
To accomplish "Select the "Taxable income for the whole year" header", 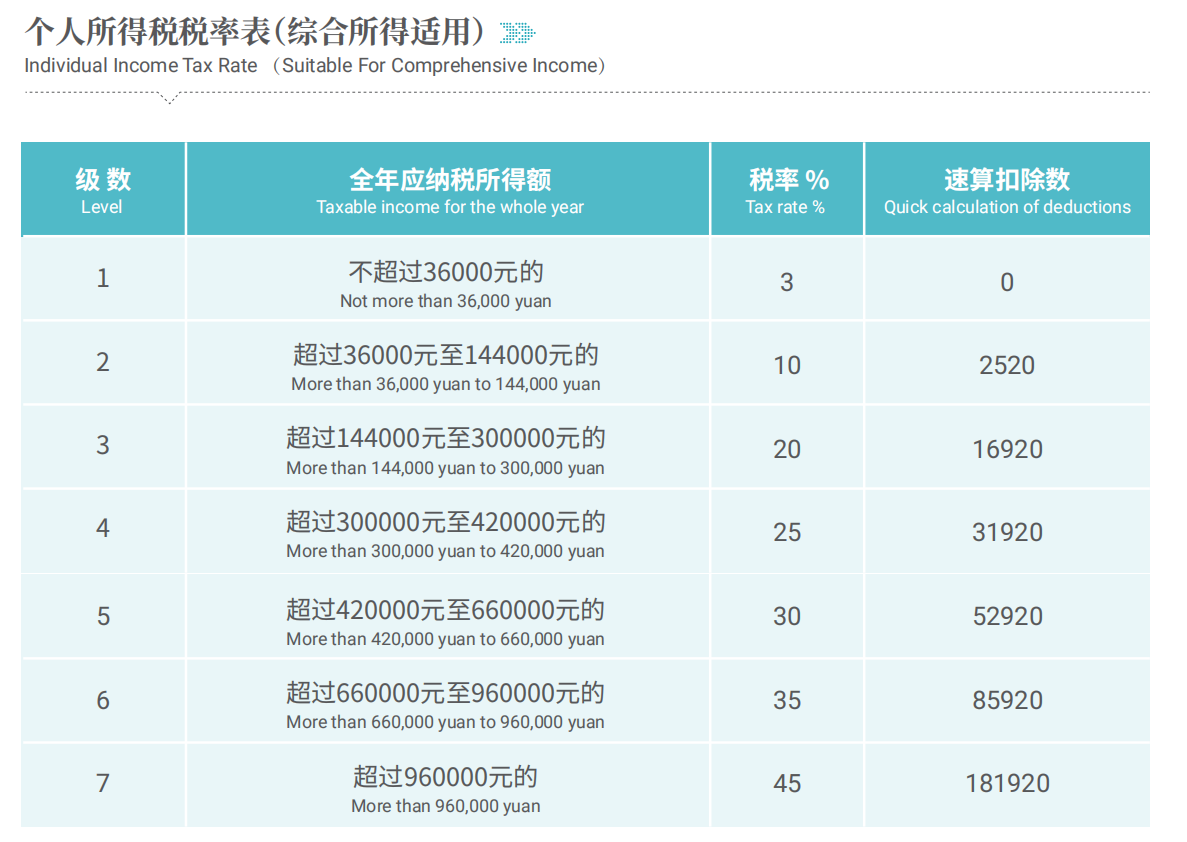I will click(449, 190).
